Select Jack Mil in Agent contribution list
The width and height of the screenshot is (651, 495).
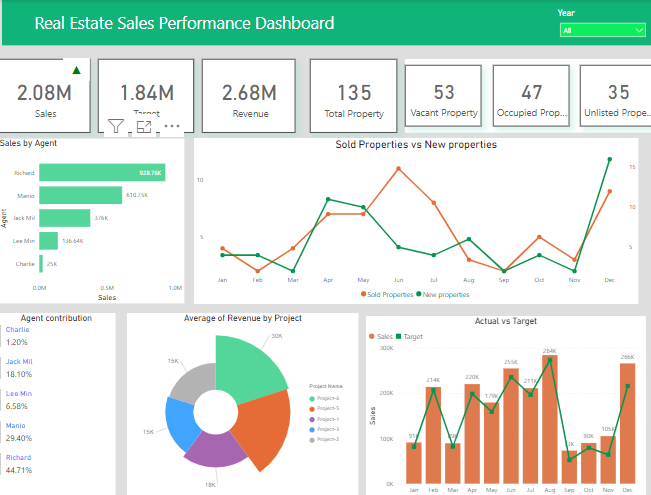(21, 367)
